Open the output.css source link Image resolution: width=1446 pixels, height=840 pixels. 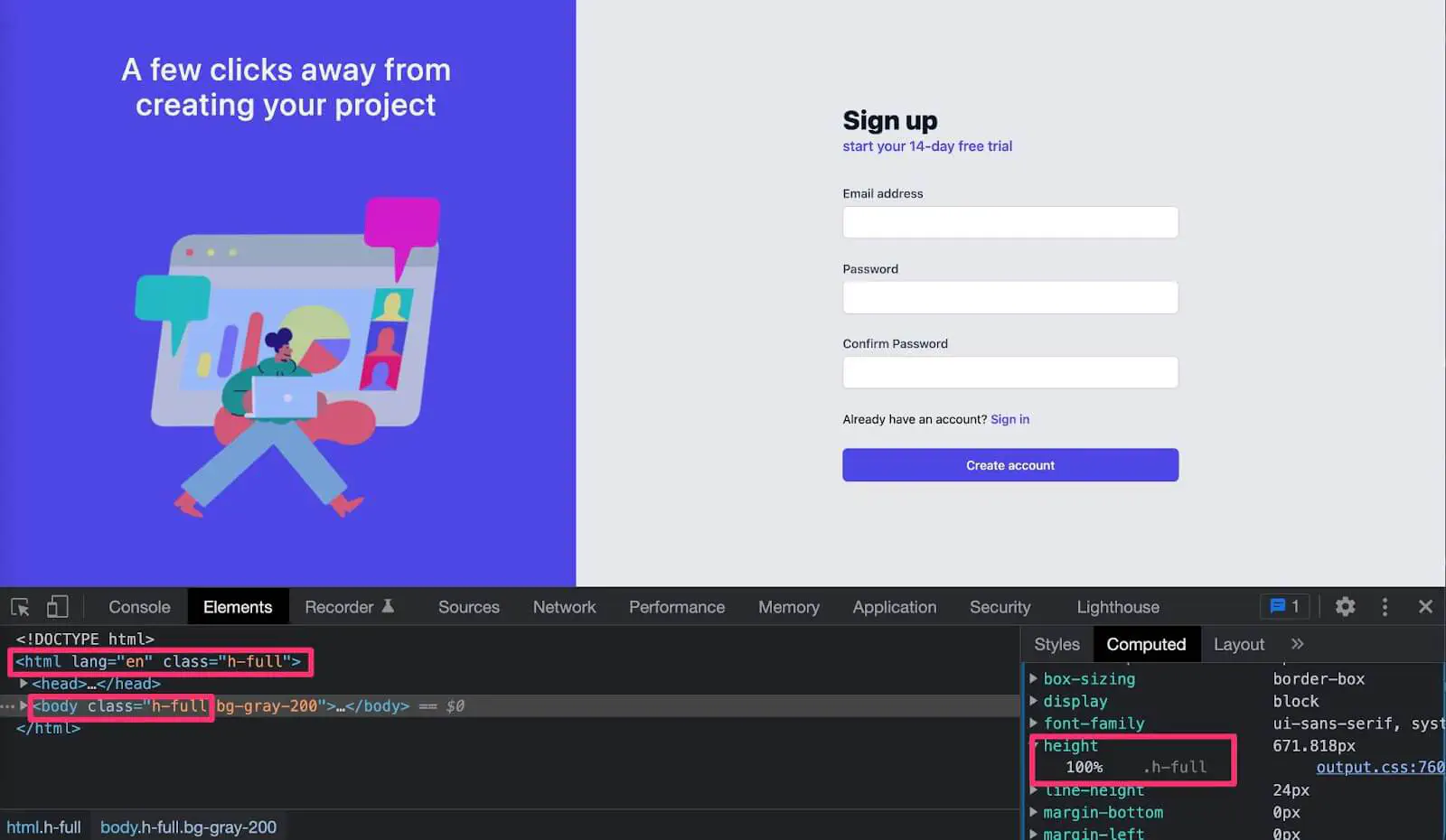coord(1379,767)
